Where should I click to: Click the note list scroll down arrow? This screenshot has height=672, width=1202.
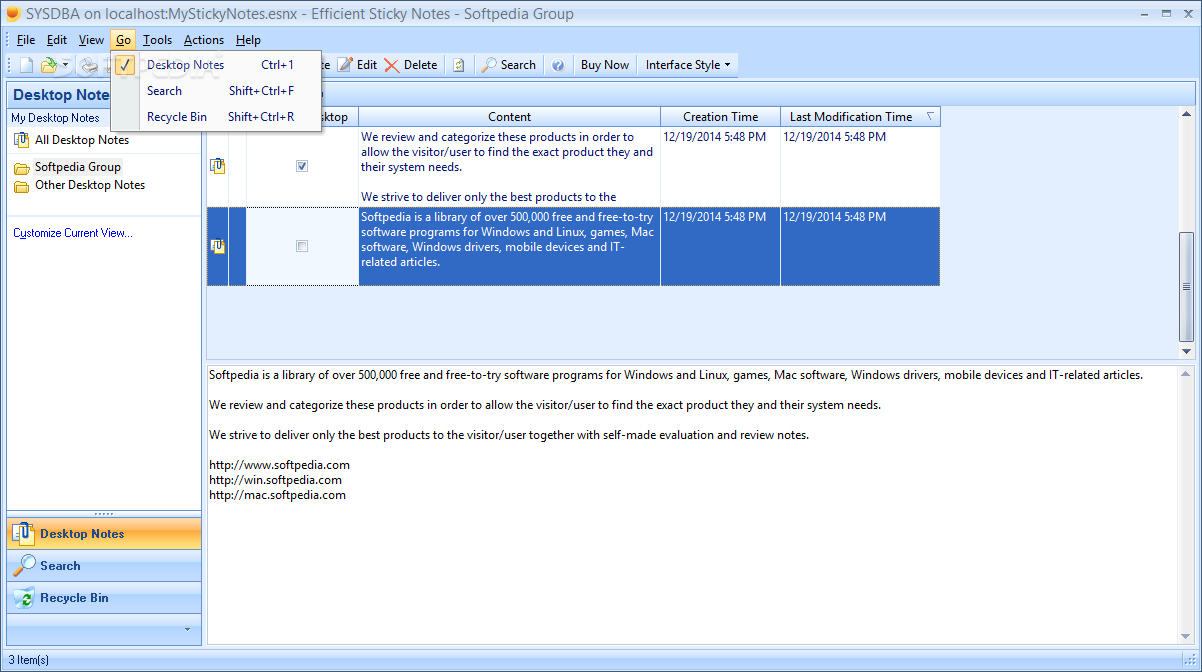pos(1187,351)
